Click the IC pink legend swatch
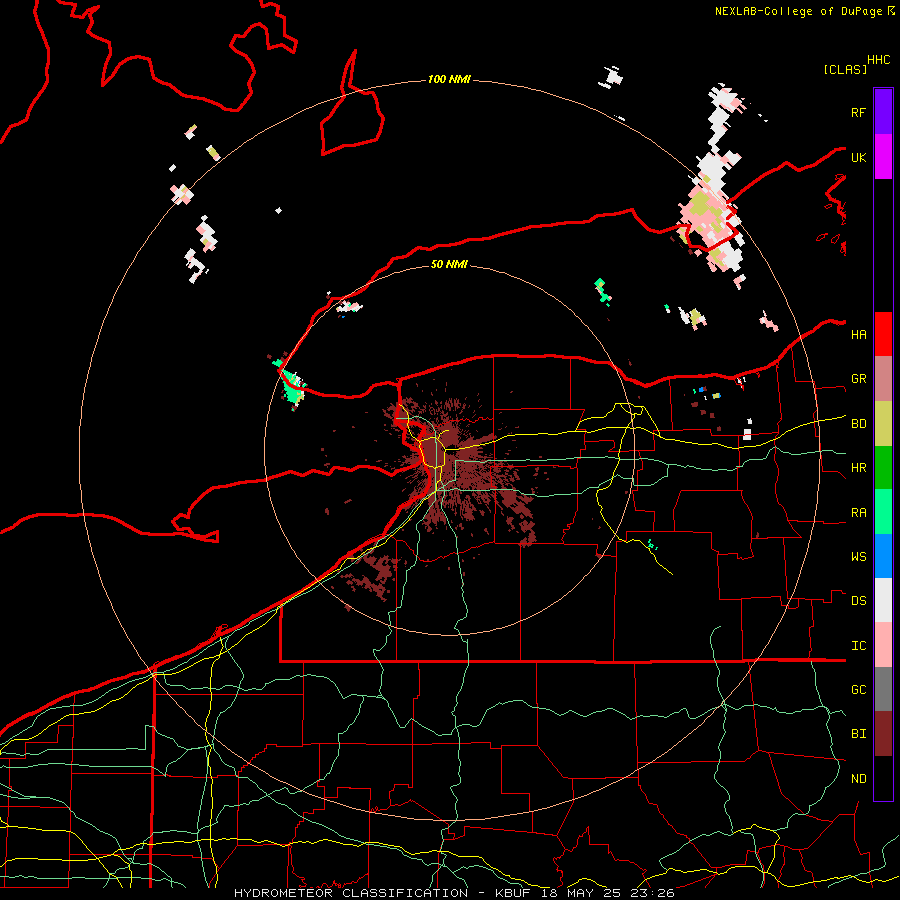 click(883, 645)
